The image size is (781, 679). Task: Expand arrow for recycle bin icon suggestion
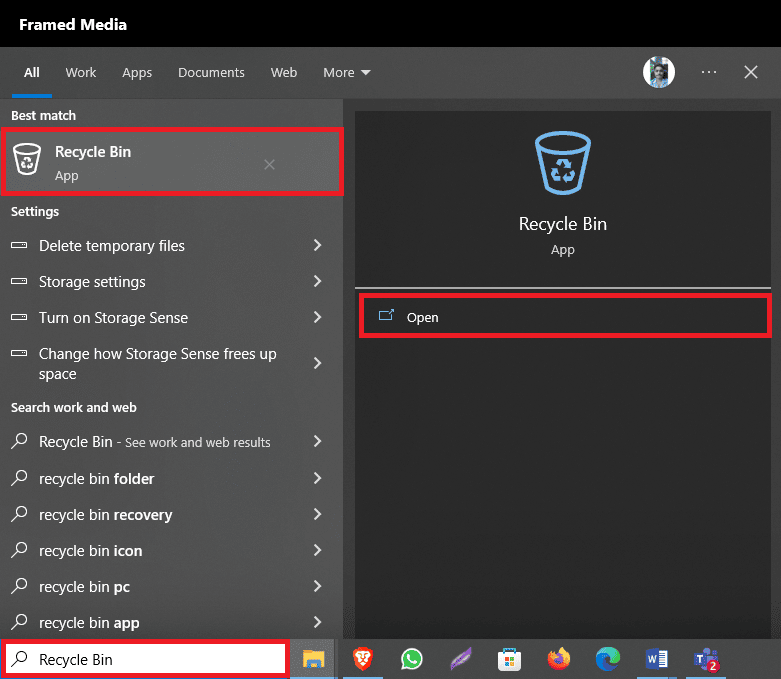pos(317,550)
